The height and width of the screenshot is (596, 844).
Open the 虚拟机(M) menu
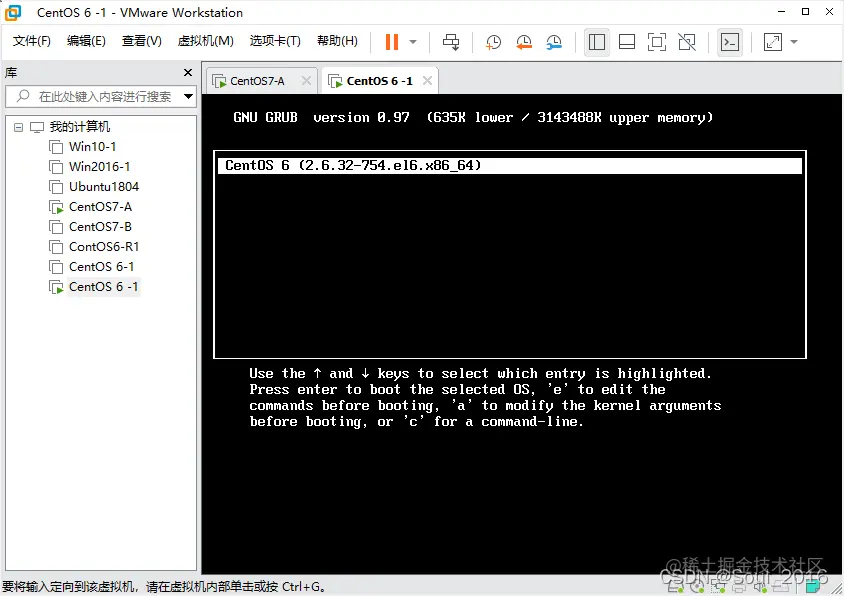(x=206, y=41)
